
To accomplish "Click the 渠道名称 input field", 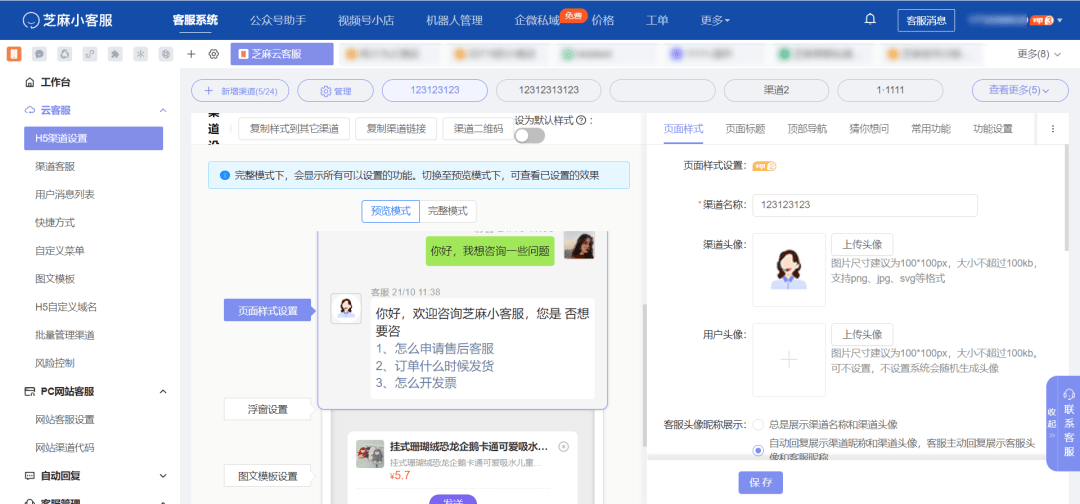I will [864, 205].
